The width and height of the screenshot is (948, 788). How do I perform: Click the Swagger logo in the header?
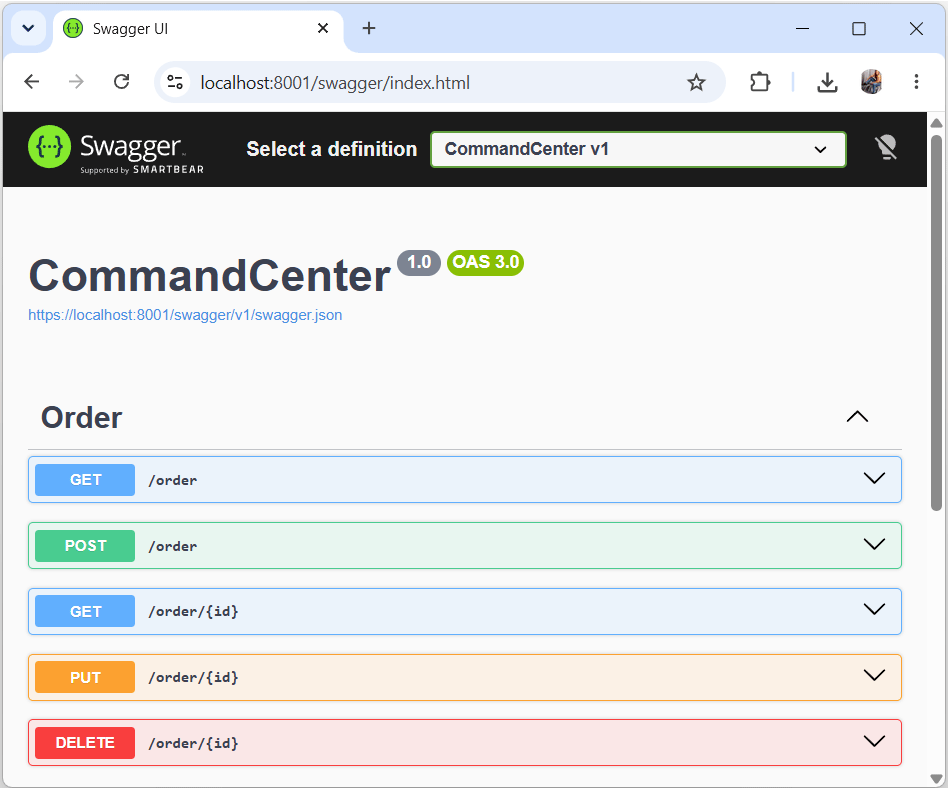[115, 149]
